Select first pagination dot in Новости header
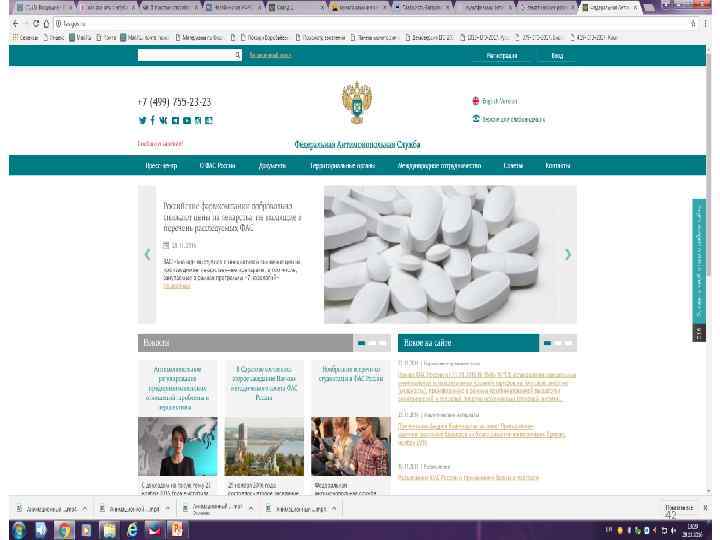This screenshot has width=720, height=540. tap(361, 343)
